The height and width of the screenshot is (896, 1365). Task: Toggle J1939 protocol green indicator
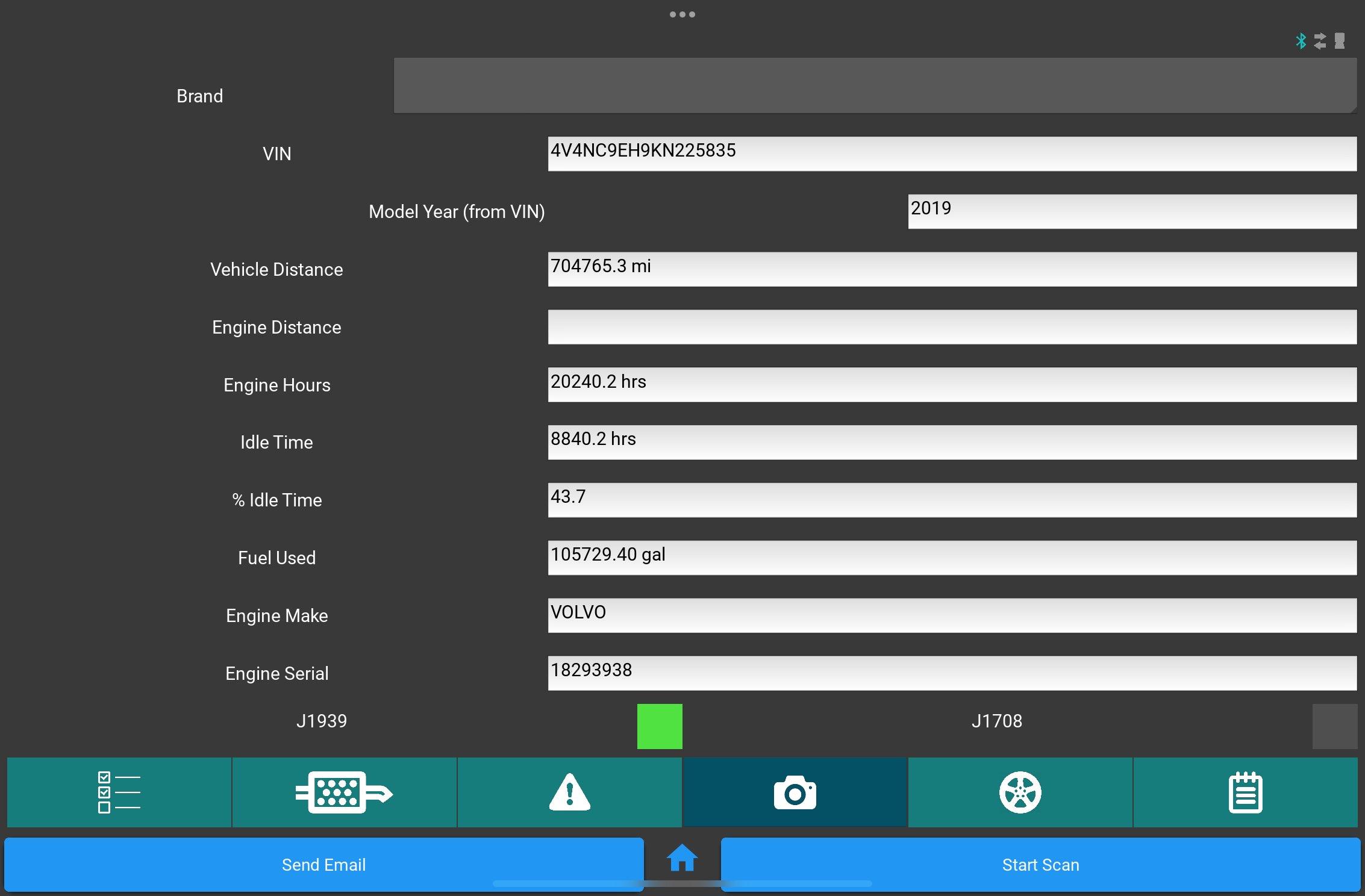point(660,725)
